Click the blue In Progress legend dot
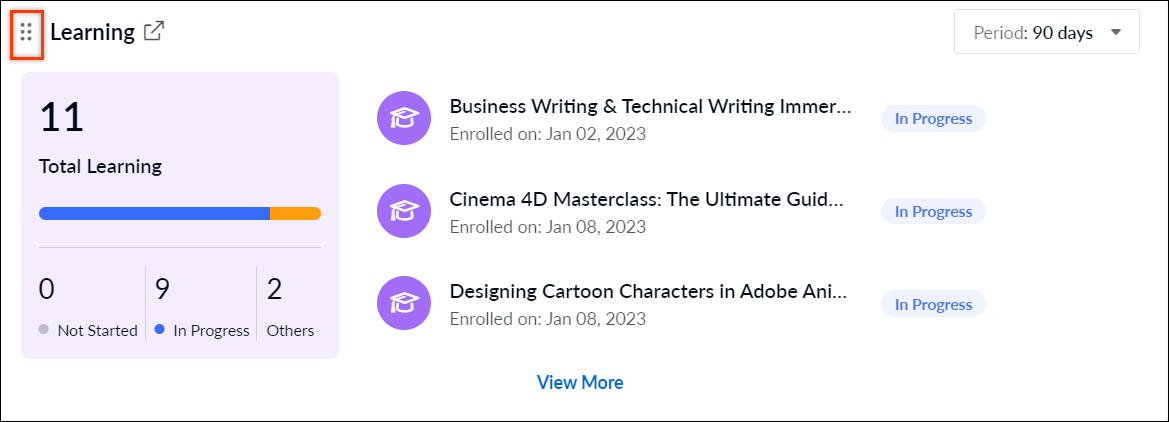Viewport: 1169px width, 422px height. (x=160, y=330)
